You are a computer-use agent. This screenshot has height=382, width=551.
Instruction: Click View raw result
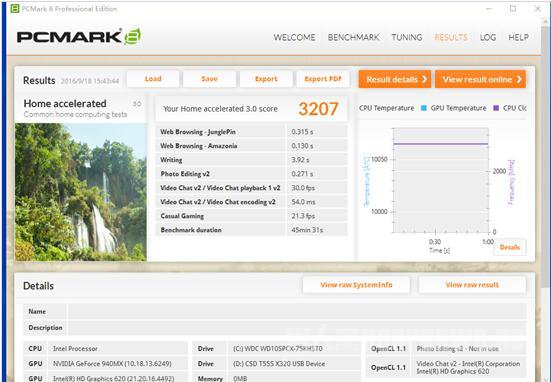(x=472, y=285)
